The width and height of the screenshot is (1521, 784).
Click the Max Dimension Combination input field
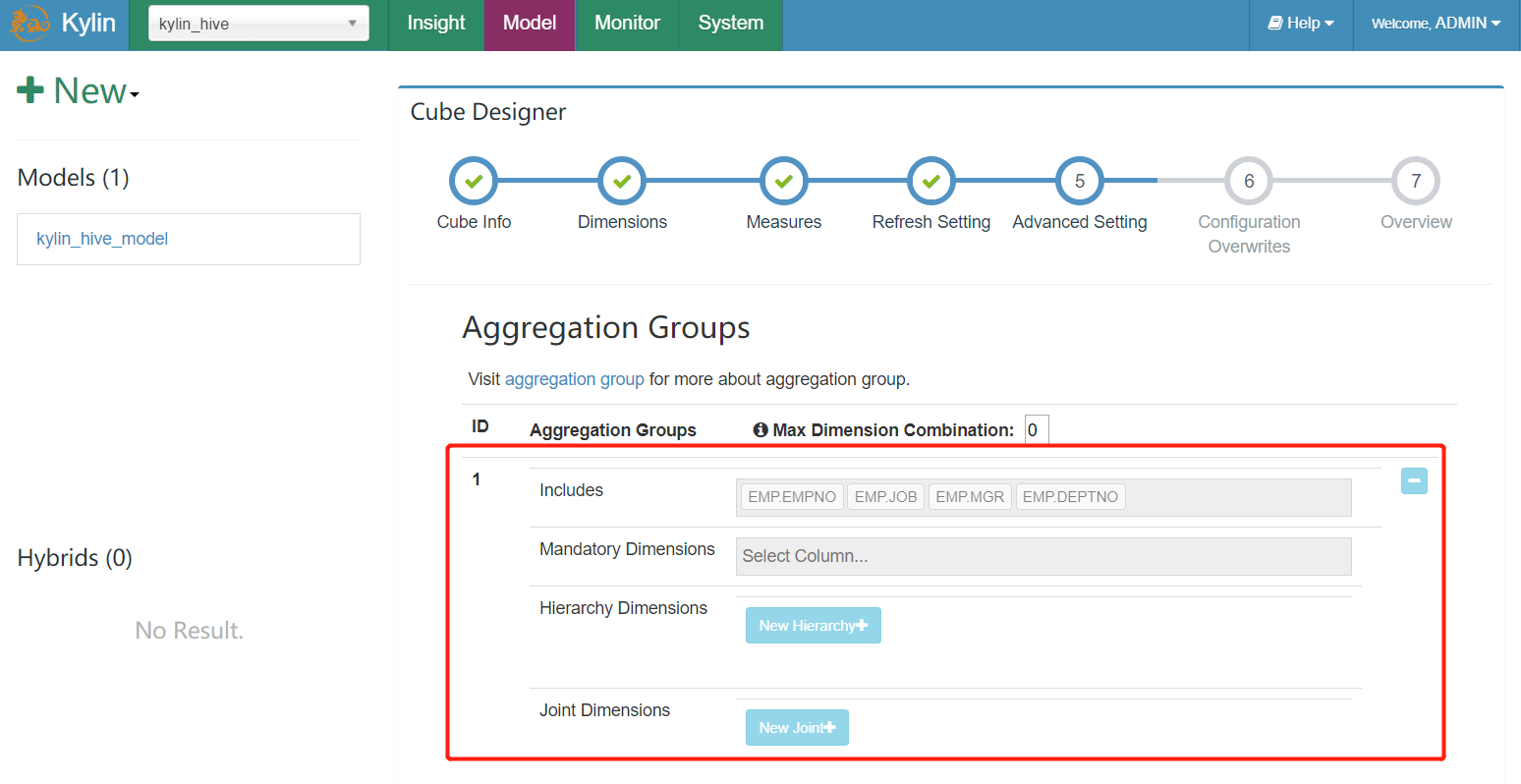(1037, 430)
